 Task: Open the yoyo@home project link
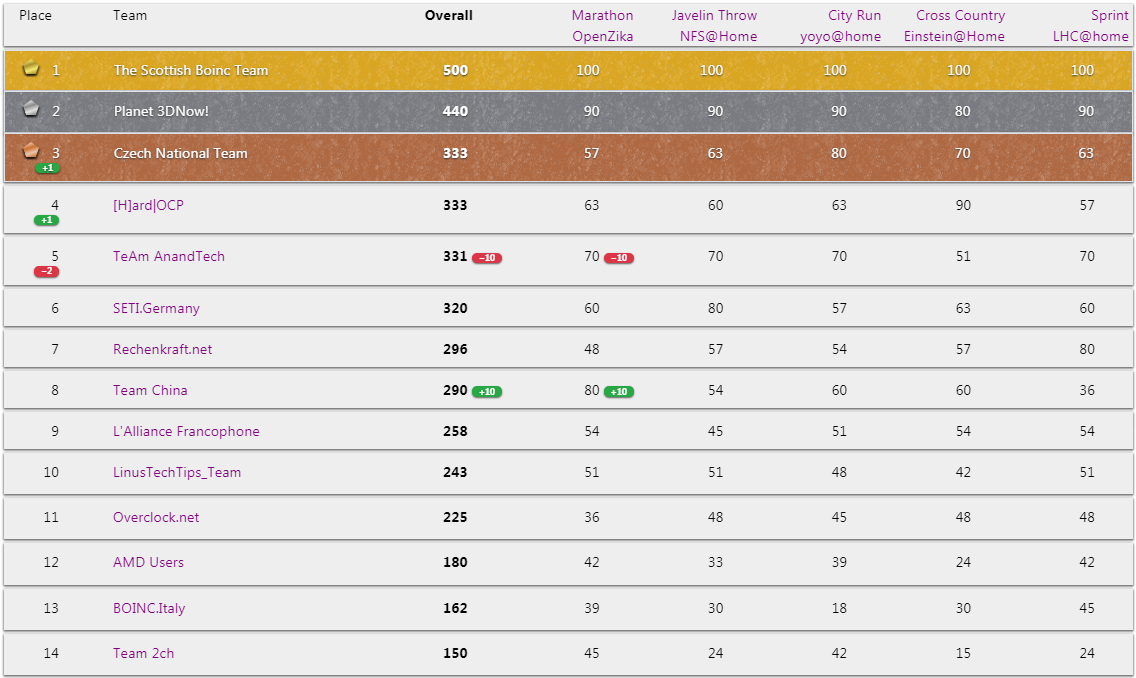840,36
